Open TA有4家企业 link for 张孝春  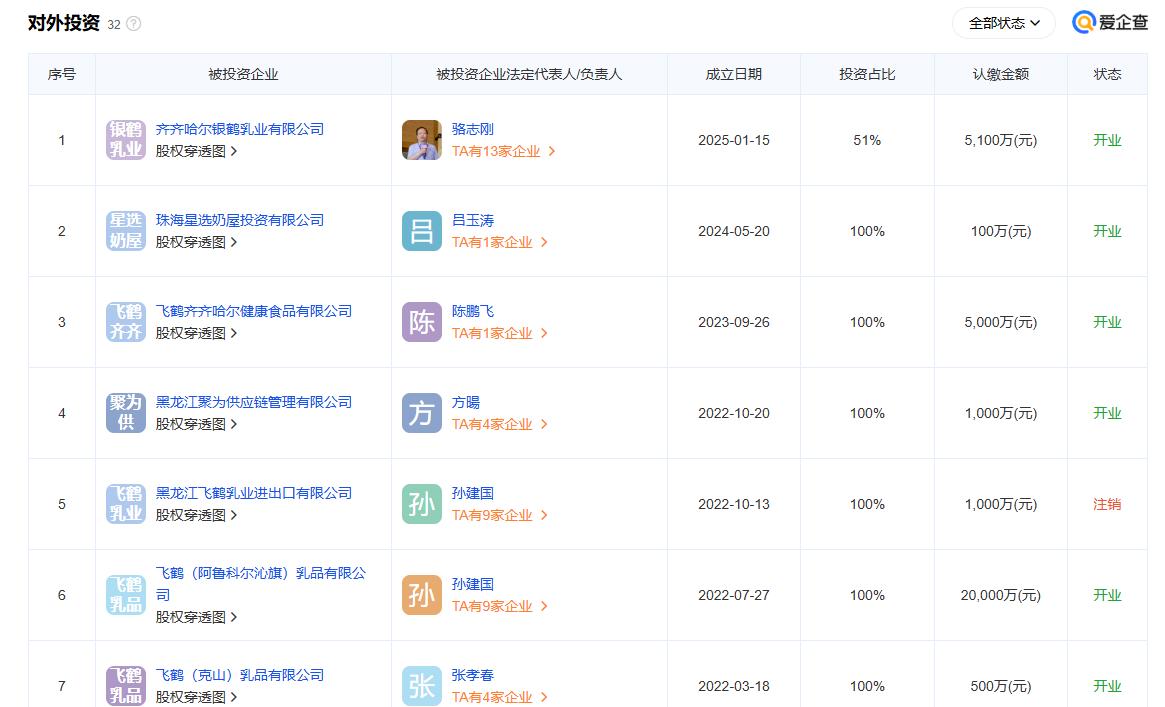pos(499,697)
